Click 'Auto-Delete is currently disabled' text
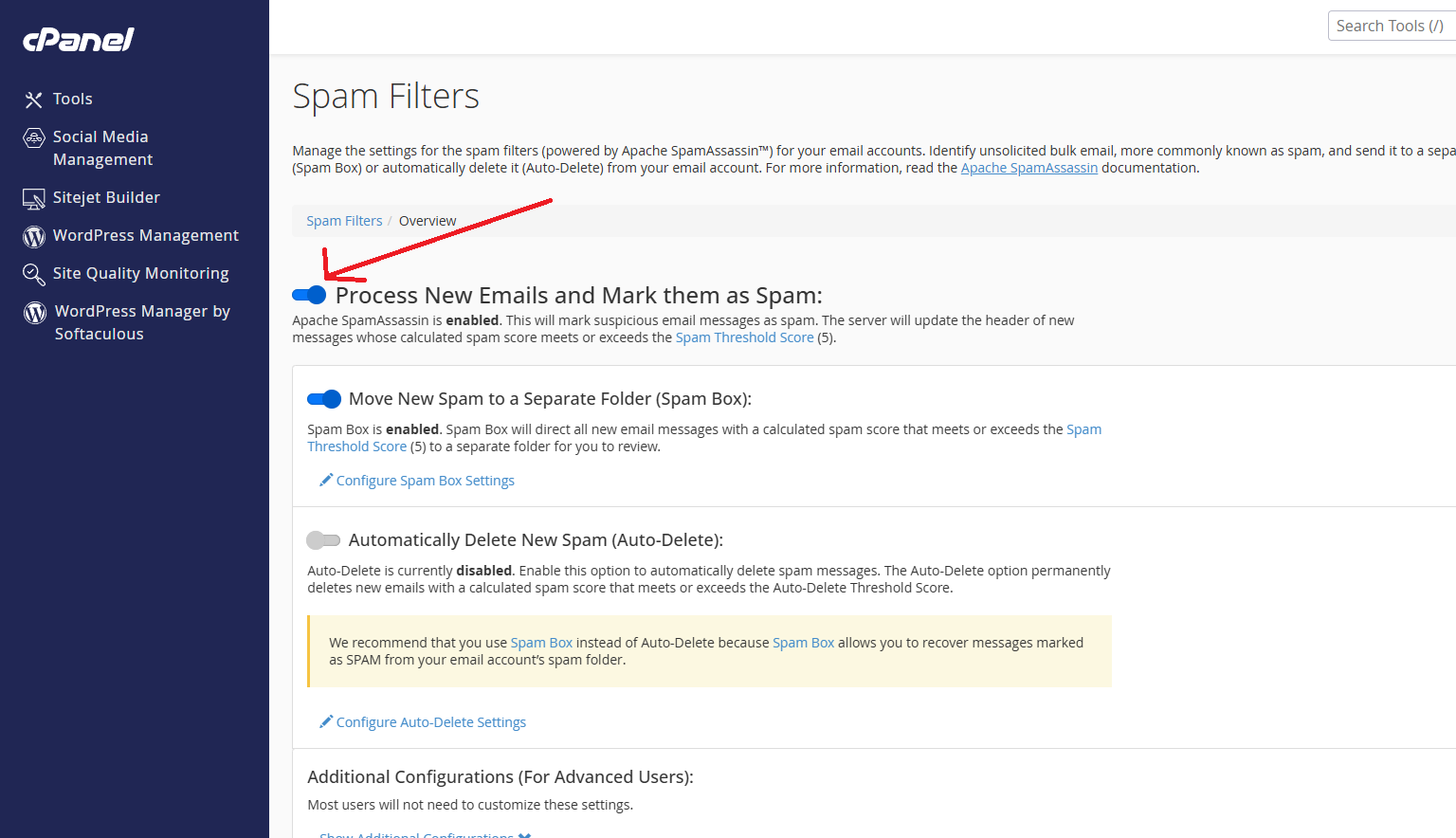Viewport: 1456px width, 838px height. tap(409, 571)
